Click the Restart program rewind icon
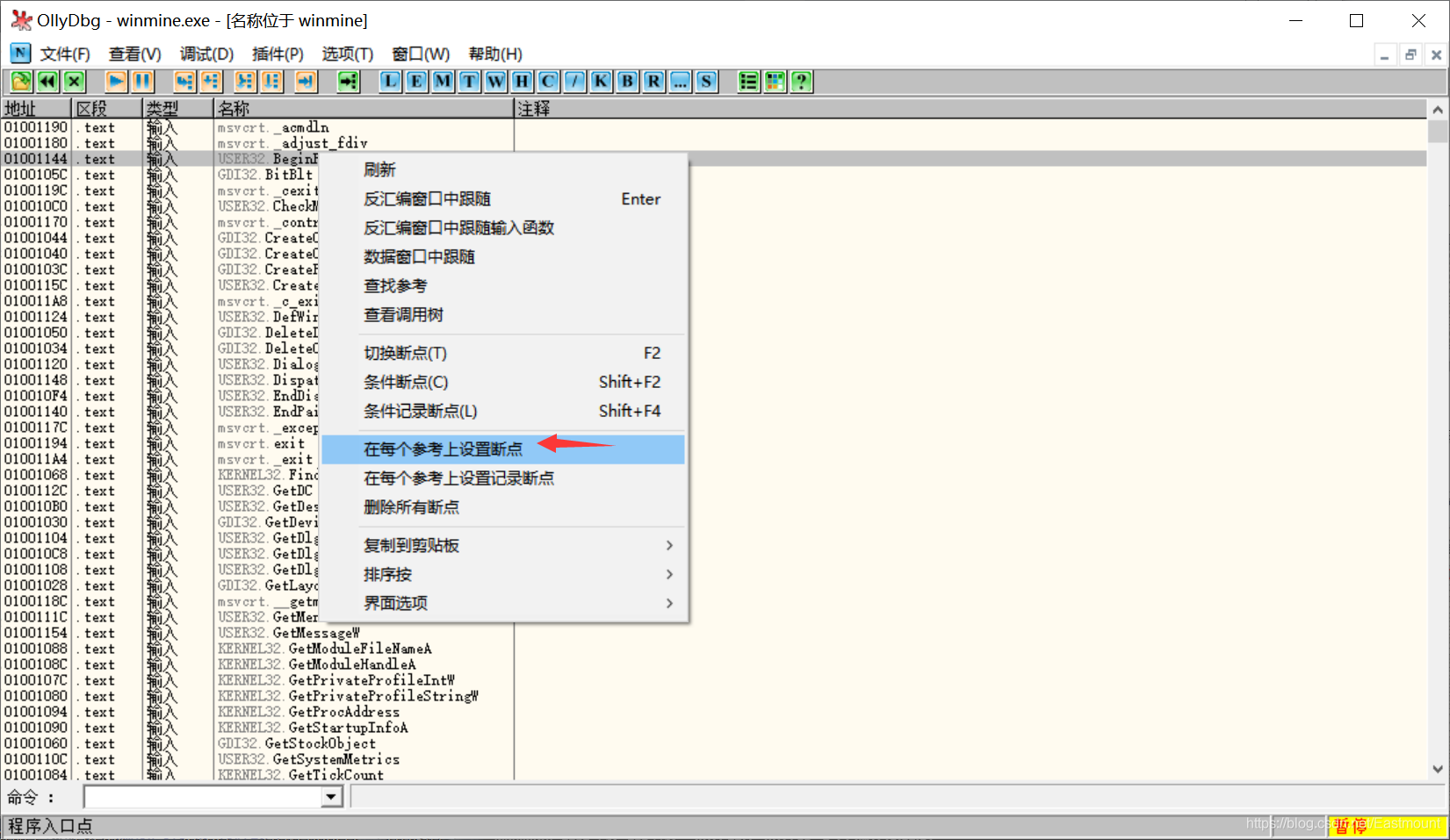 (47, 82)
